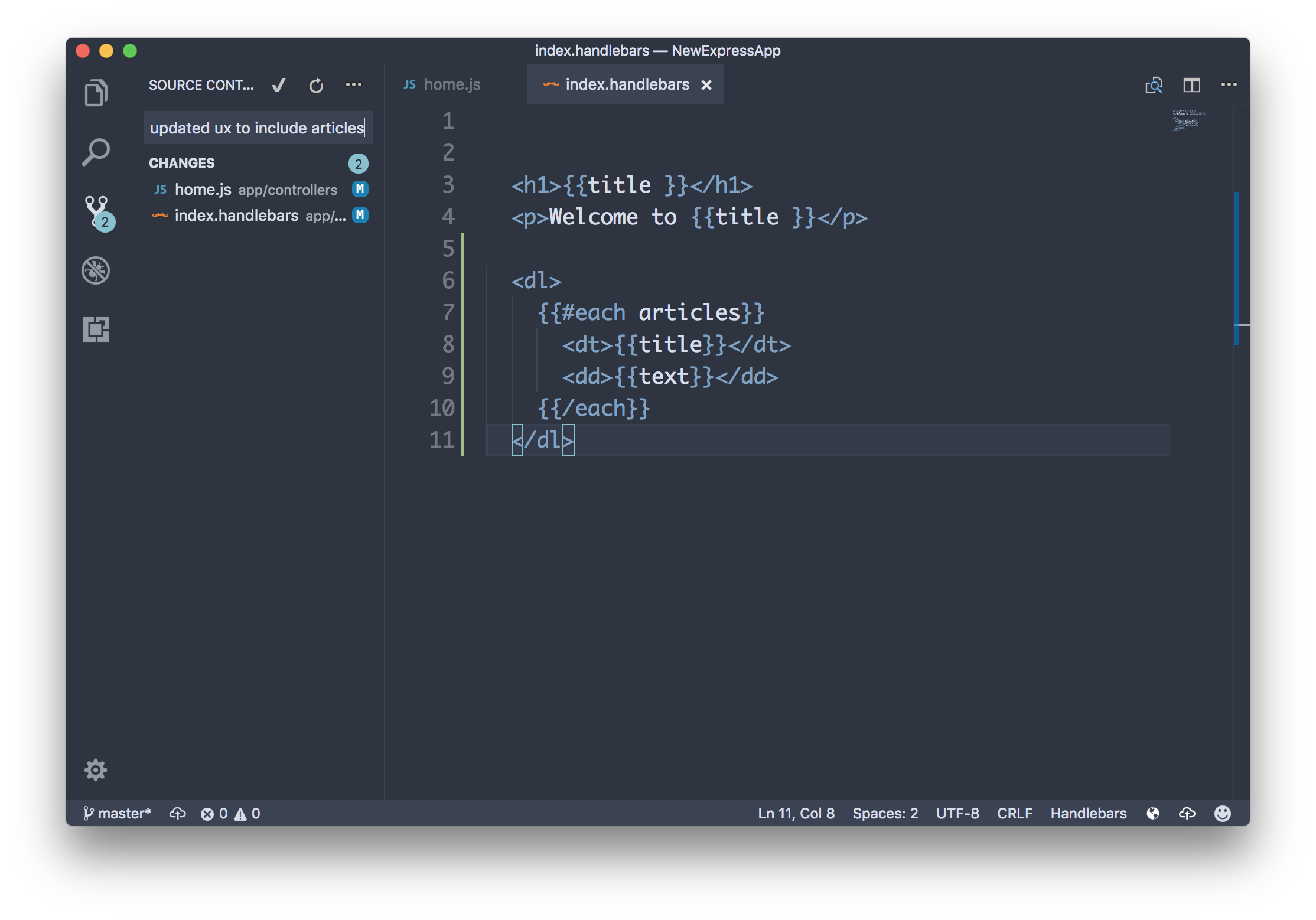Click the M status badge for home.js
This screenshot has height=920, width=1316.
360,189
